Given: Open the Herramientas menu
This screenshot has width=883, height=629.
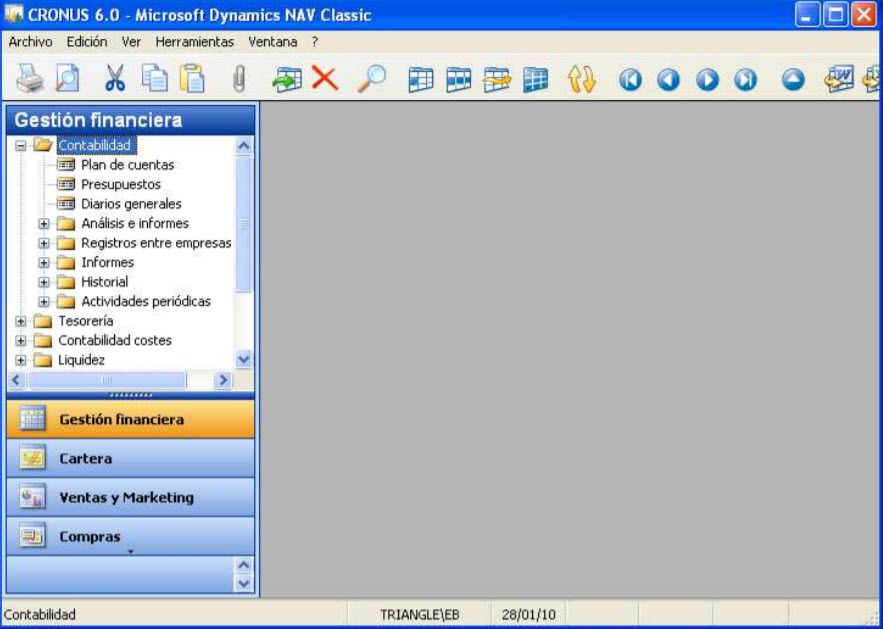Looking at the screenshot, I should pos(194,42).
